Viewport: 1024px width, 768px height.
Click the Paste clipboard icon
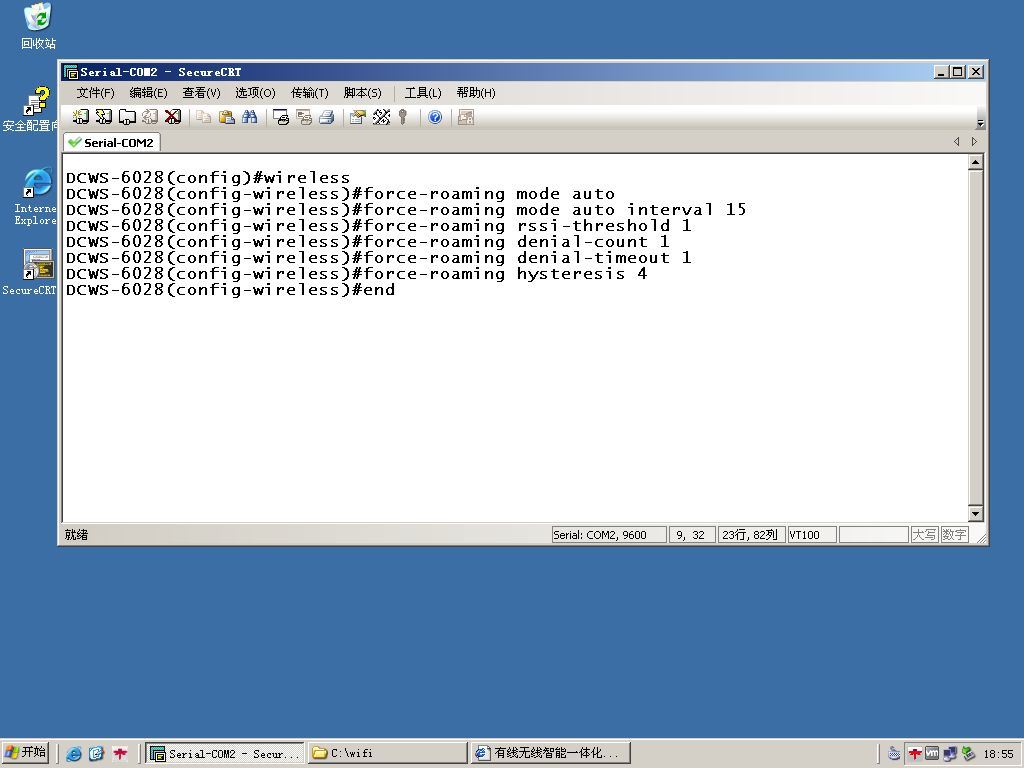point(227,117)
